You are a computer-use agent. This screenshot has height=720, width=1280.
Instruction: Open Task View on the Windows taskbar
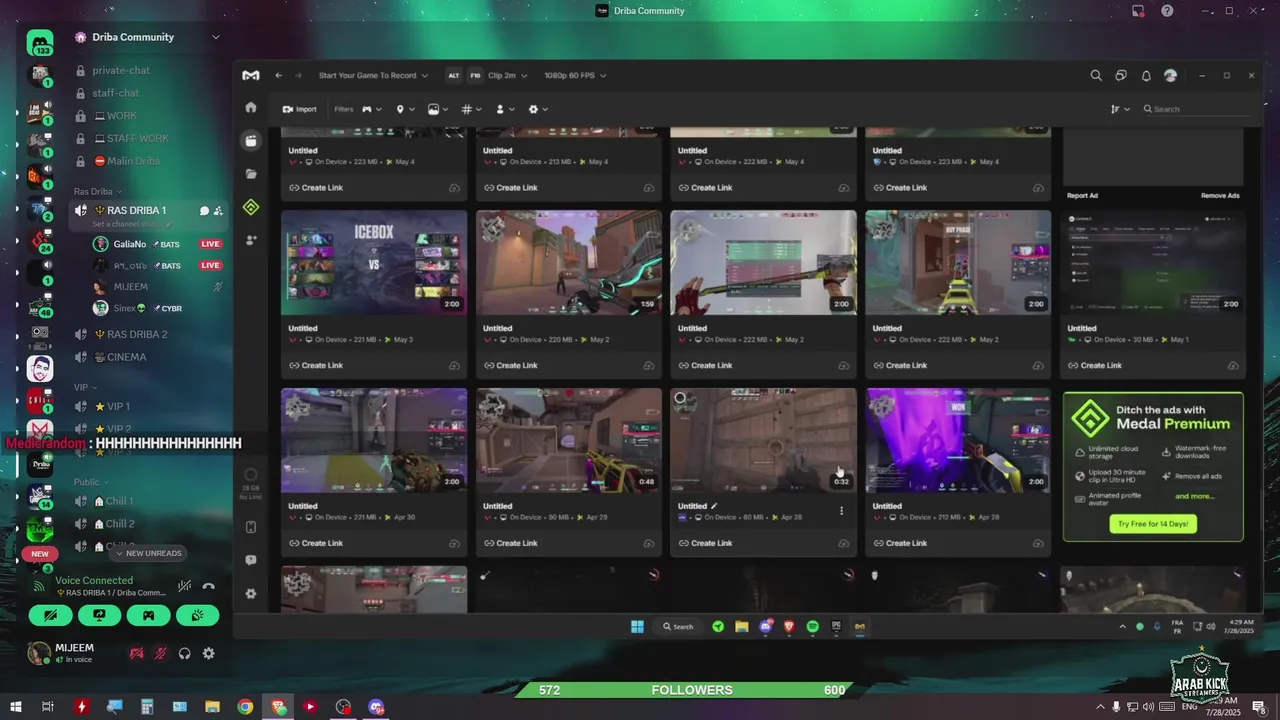(47, 706)
